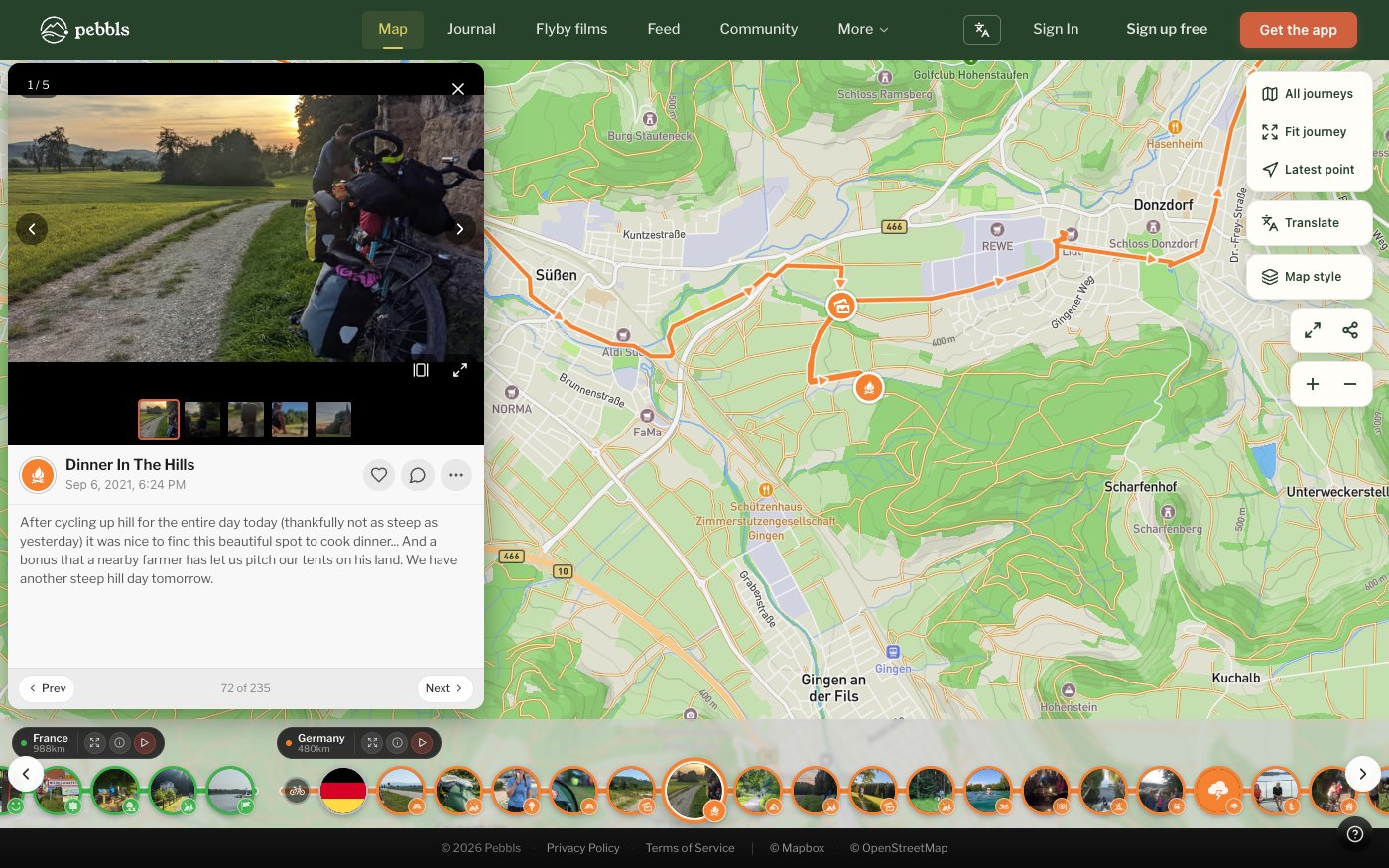1389x868 pixels.
Task: Go to the Next journal entry
Action: [444, 688]
